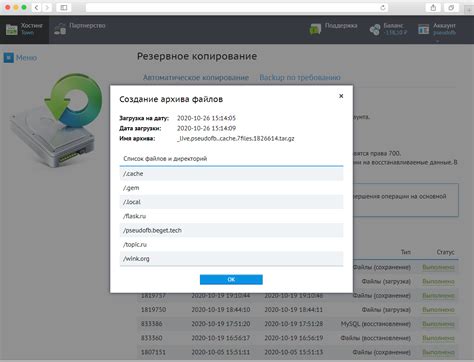Click the archive name _live.pseudofb tar.gz text
Screen dimensions: 474x362
pos(236,138)
